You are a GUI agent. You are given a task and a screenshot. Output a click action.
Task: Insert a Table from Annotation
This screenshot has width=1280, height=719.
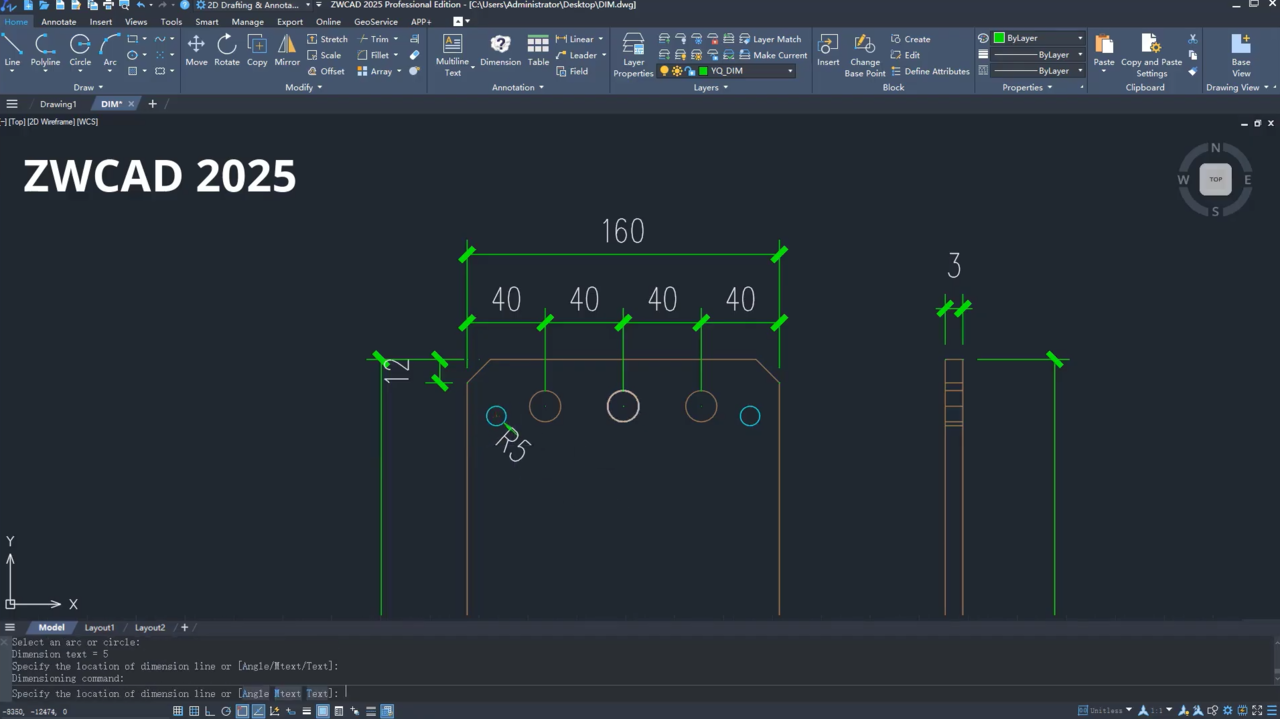click(x=538, y=50)
